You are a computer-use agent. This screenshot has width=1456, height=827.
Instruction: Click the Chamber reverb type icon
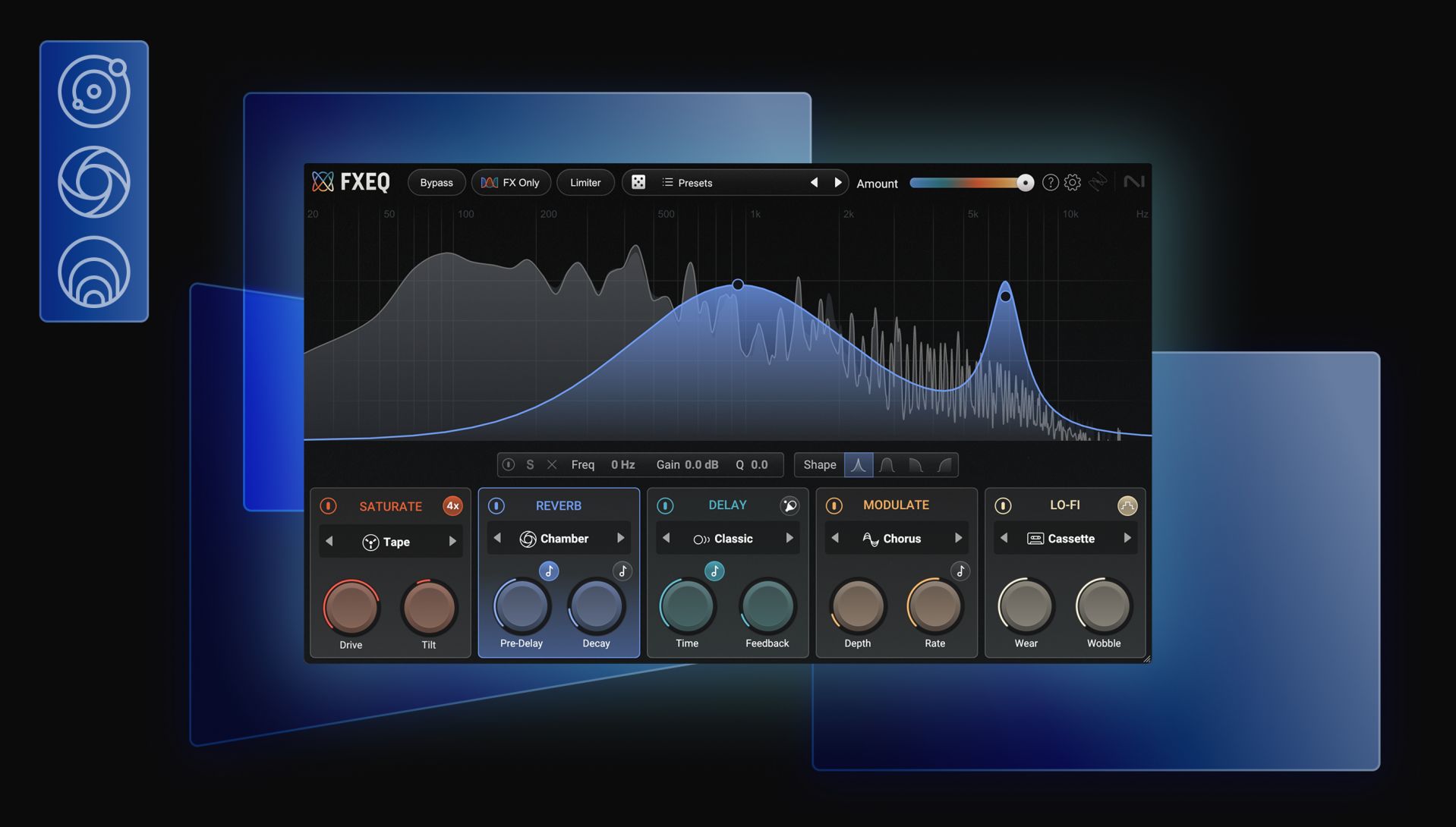528,539
